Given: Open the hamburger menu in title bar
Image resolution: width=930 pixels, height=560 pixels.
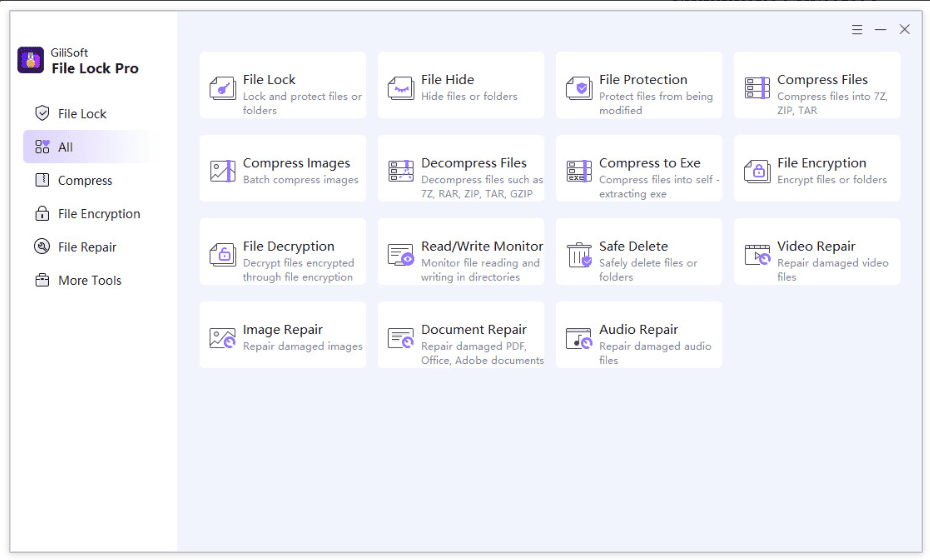Looking at the screenshot, I should click(857, 30).
